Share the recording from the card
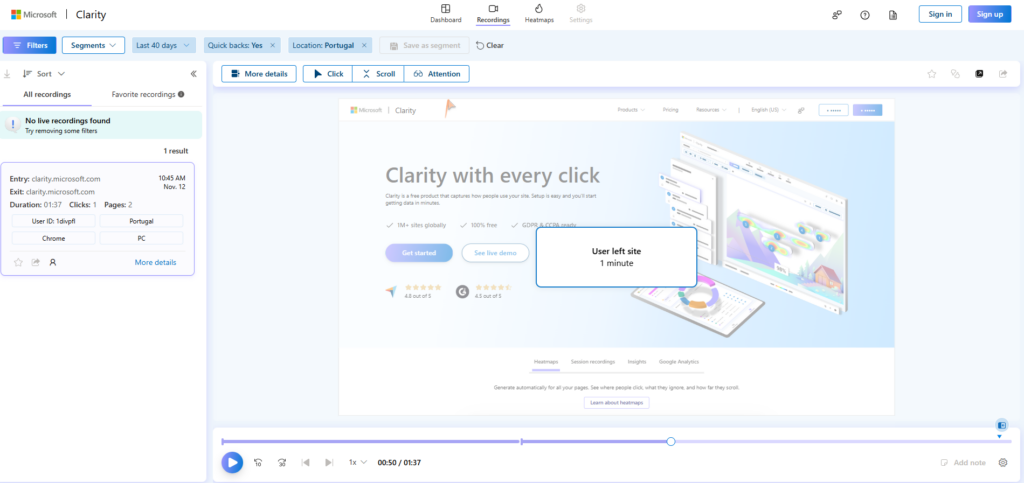Screen dimensions: 1024x483 36,262
